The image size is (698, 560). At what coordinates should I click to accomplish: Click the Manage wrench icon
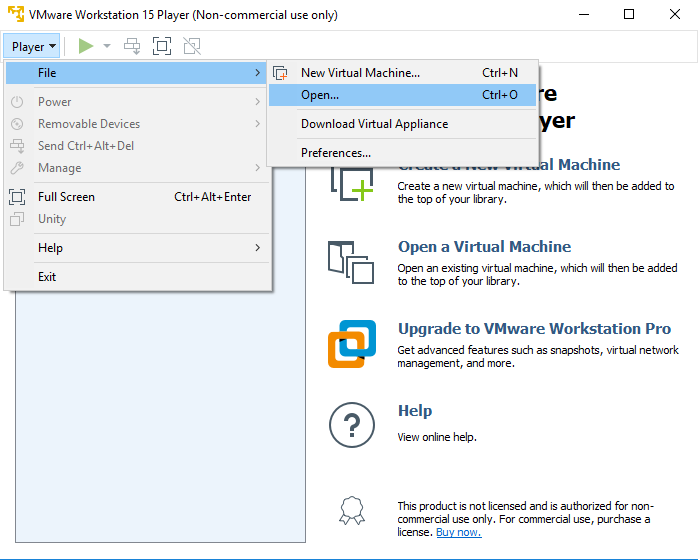coord(17,168)
